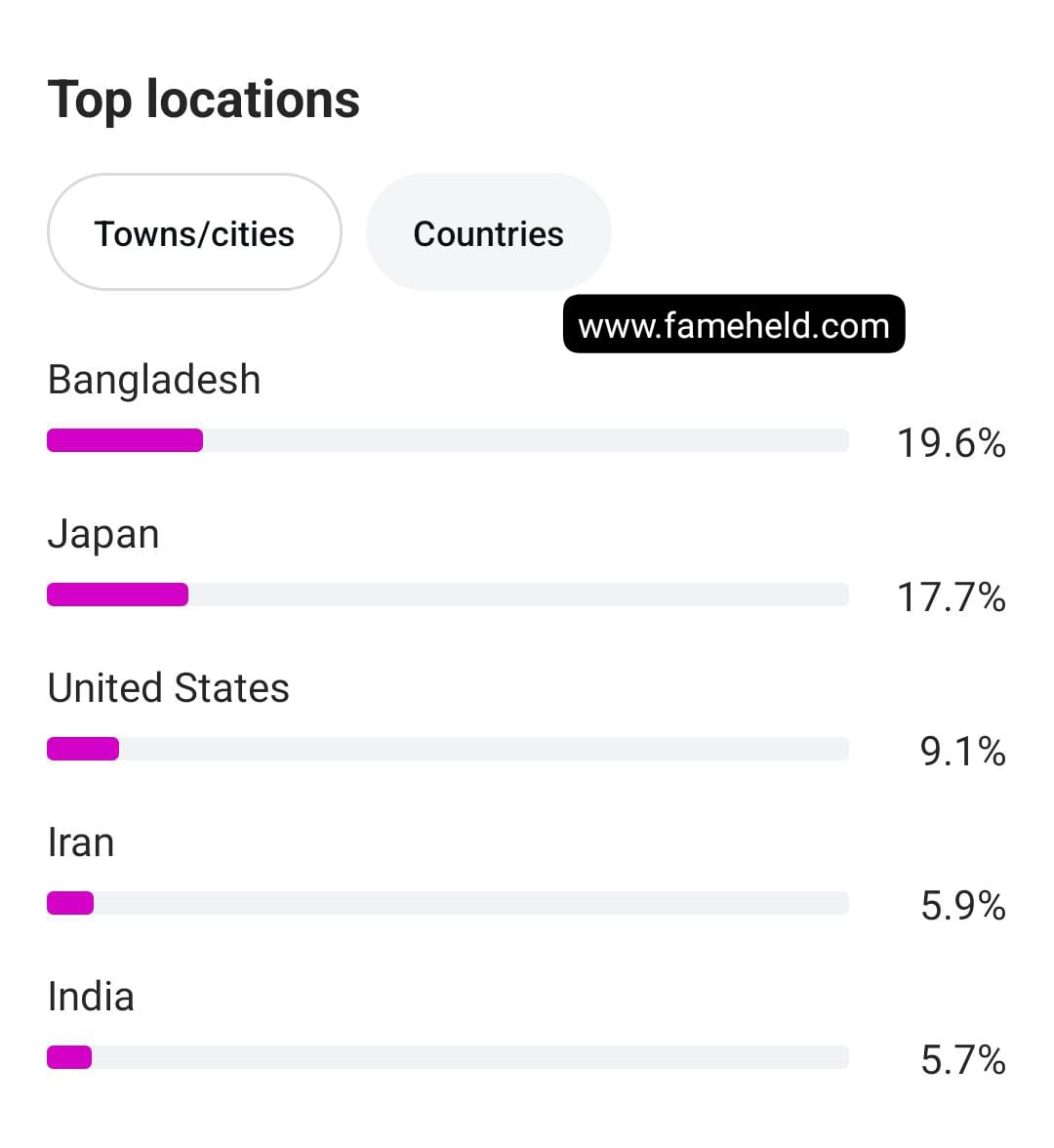1054x1148 pixels.
Task: Click United States' magenta bar fill
Action: [x=83, y=749]
